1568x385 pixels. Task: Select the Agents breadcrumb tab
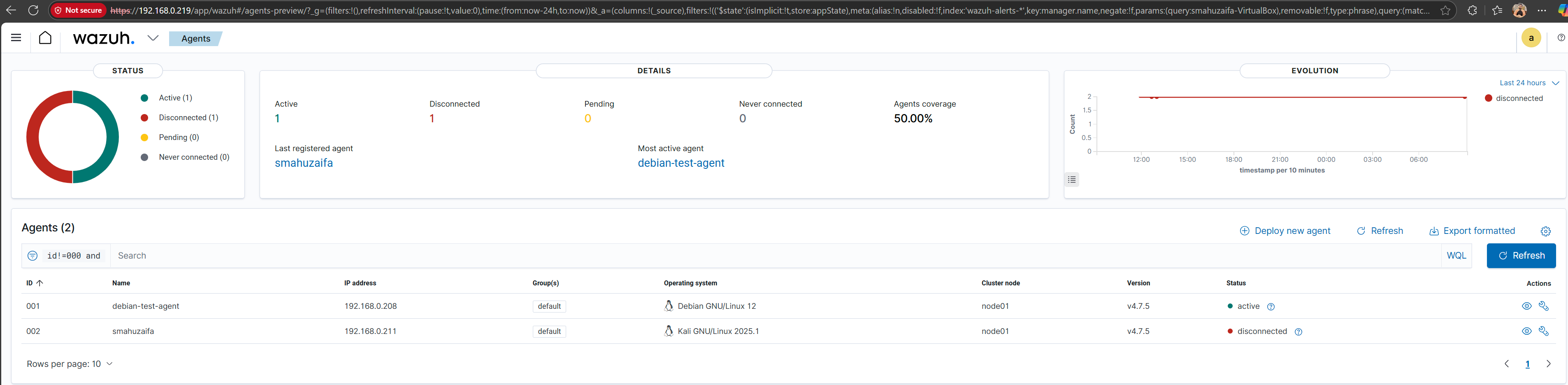196,38
